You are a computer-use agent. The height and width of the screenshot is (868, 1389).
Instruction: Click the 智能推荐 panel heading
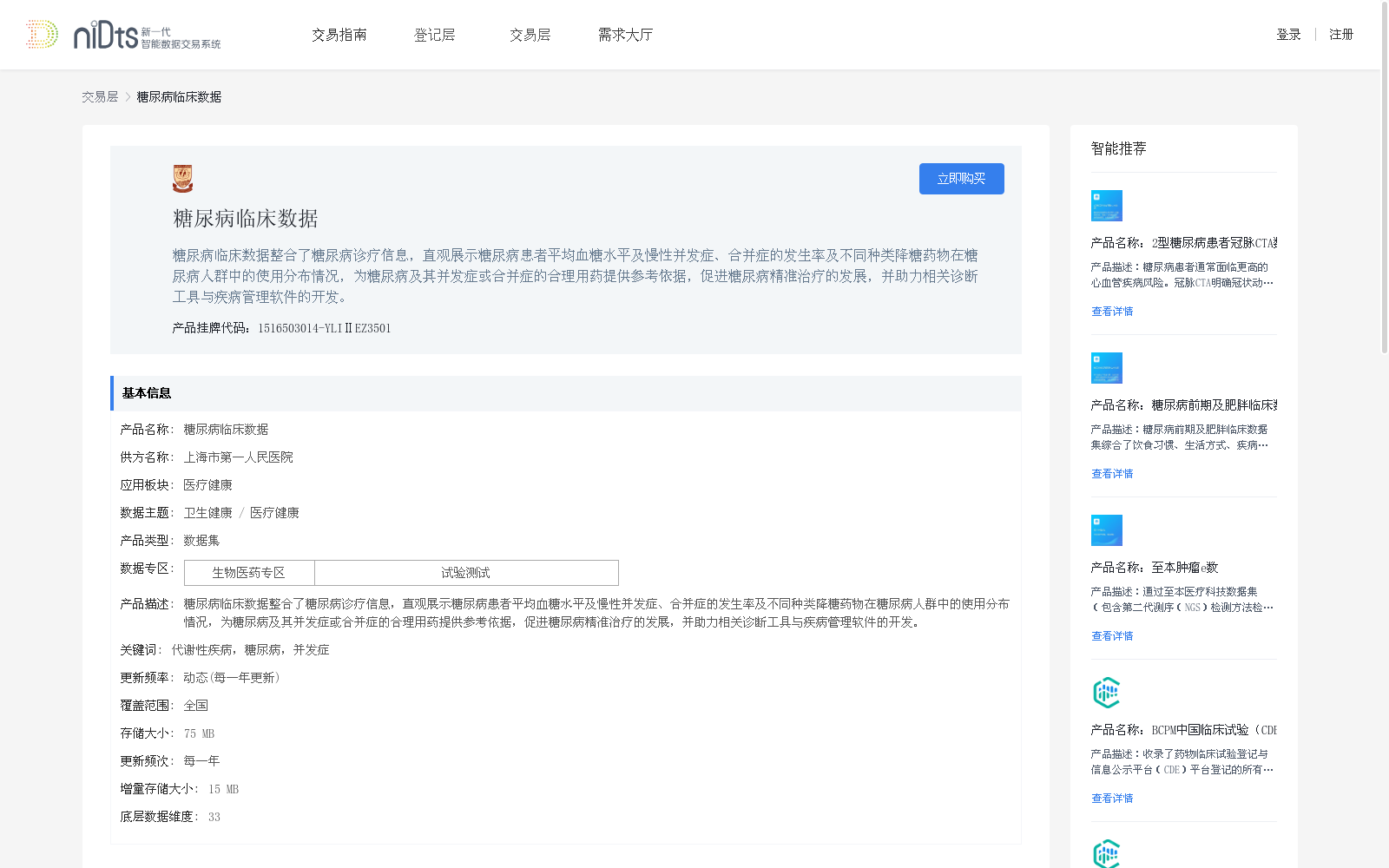coord(1119,148)
